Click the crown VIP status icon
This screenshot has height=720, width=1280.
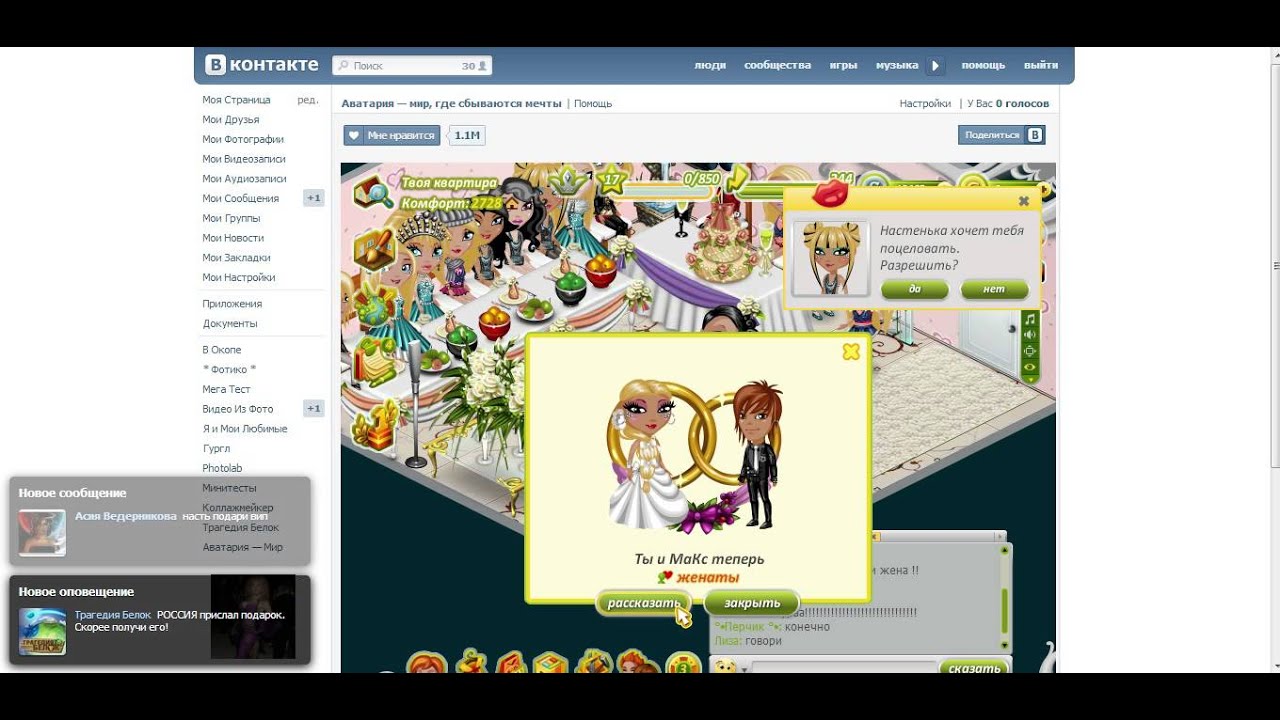coord(568,181)
